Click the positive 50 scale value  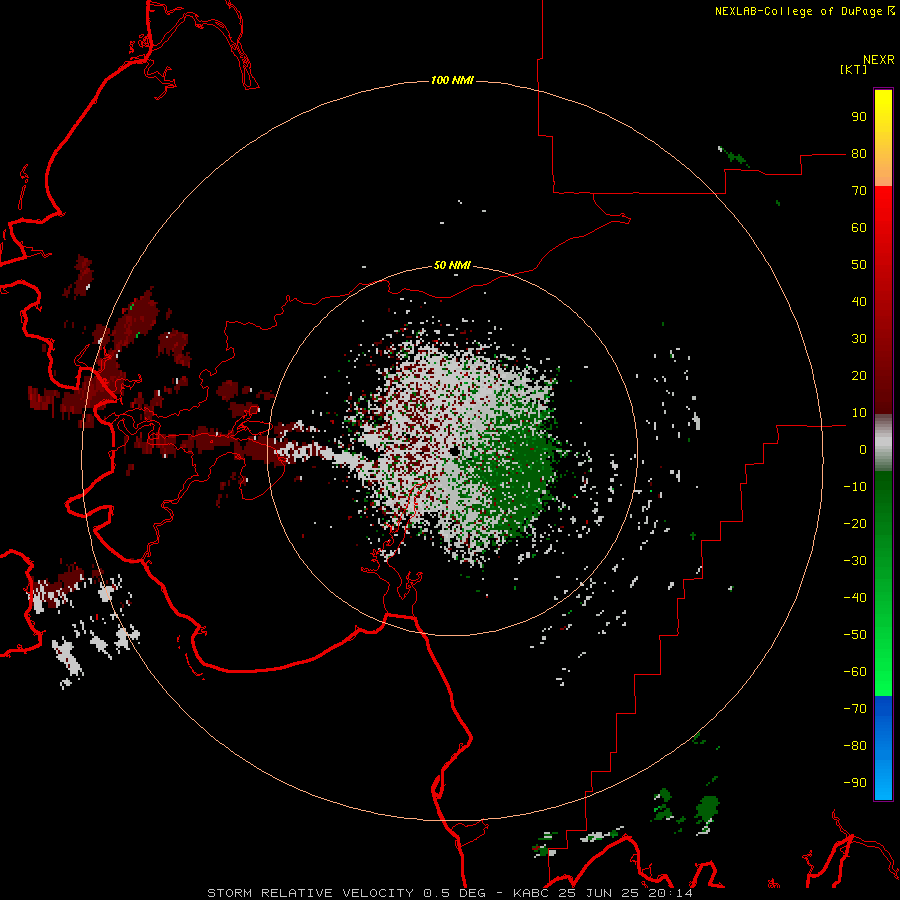click(859, 265)
